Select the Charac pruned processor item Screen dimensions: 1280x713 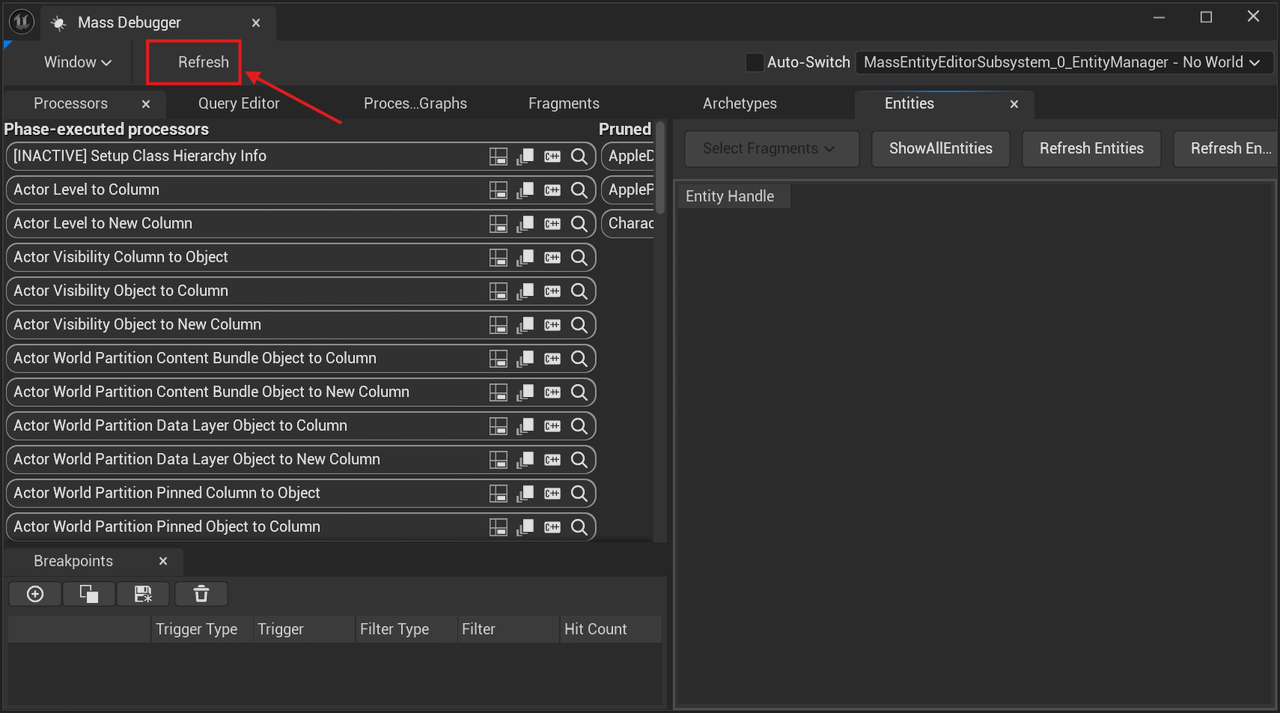[x=628, y=223]
